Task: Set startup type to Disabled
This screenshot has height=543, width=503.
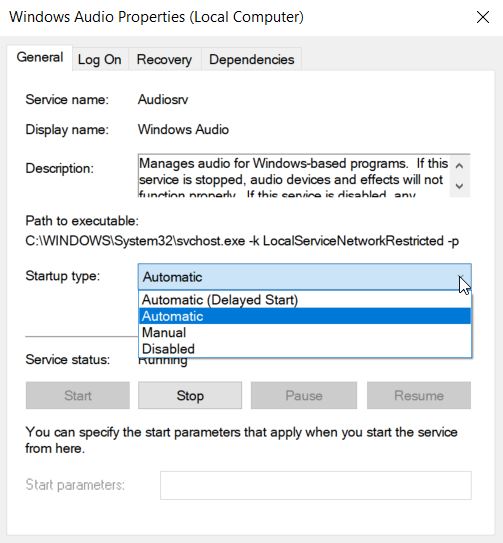Action: (x=305, y=349)
